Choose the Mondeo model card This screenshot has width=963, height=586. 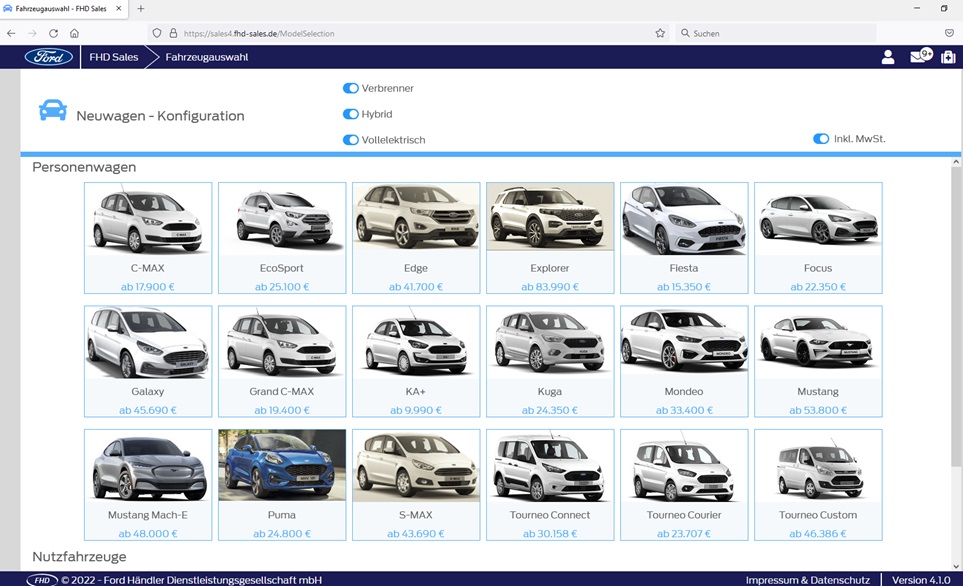click(x=684, y=361)
